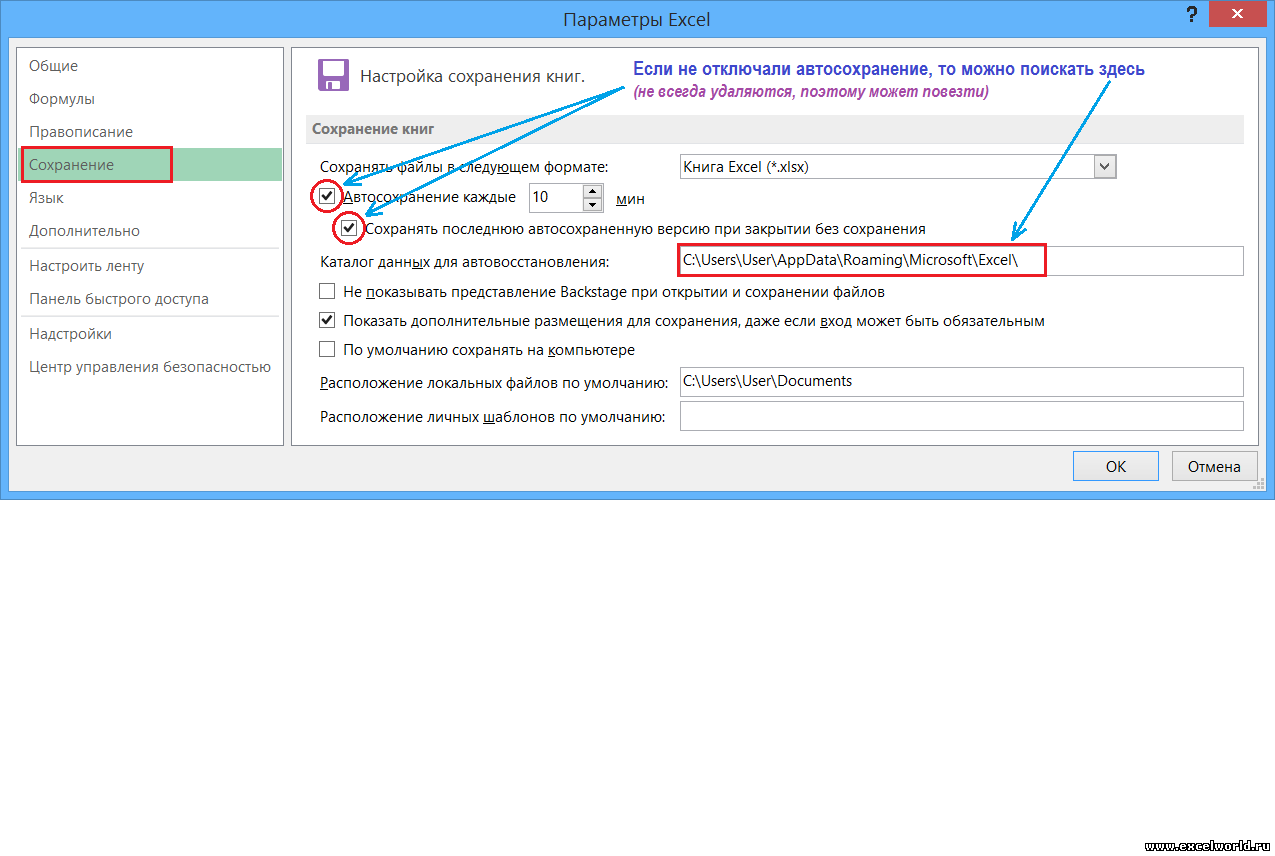Confirm the dialog with OK button
Screen dimensions: 1275x856
click(1116, 466)
